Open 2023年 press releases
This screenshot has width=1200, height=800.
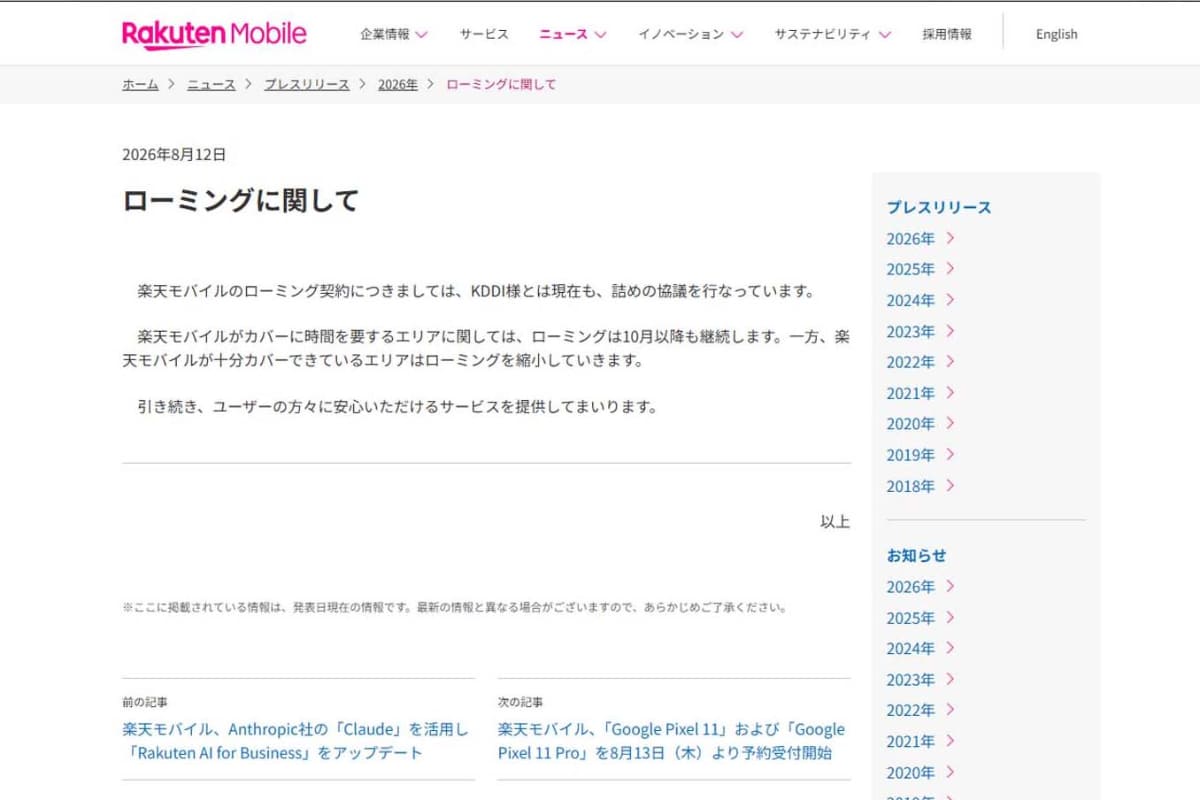click(x=921, y=332)
